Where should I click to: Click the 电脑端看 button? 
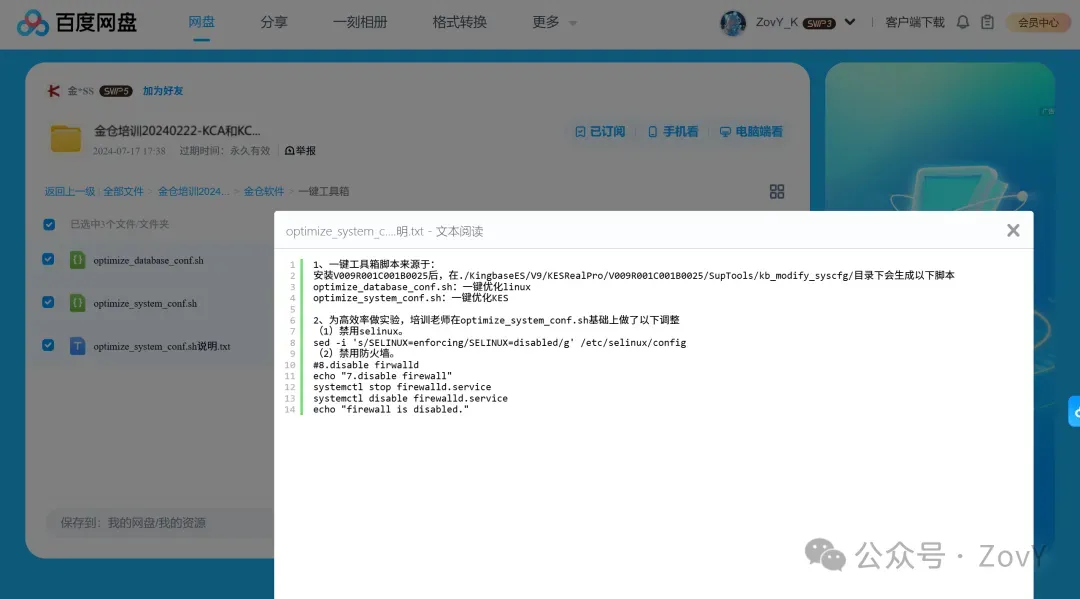pos(751,132)
